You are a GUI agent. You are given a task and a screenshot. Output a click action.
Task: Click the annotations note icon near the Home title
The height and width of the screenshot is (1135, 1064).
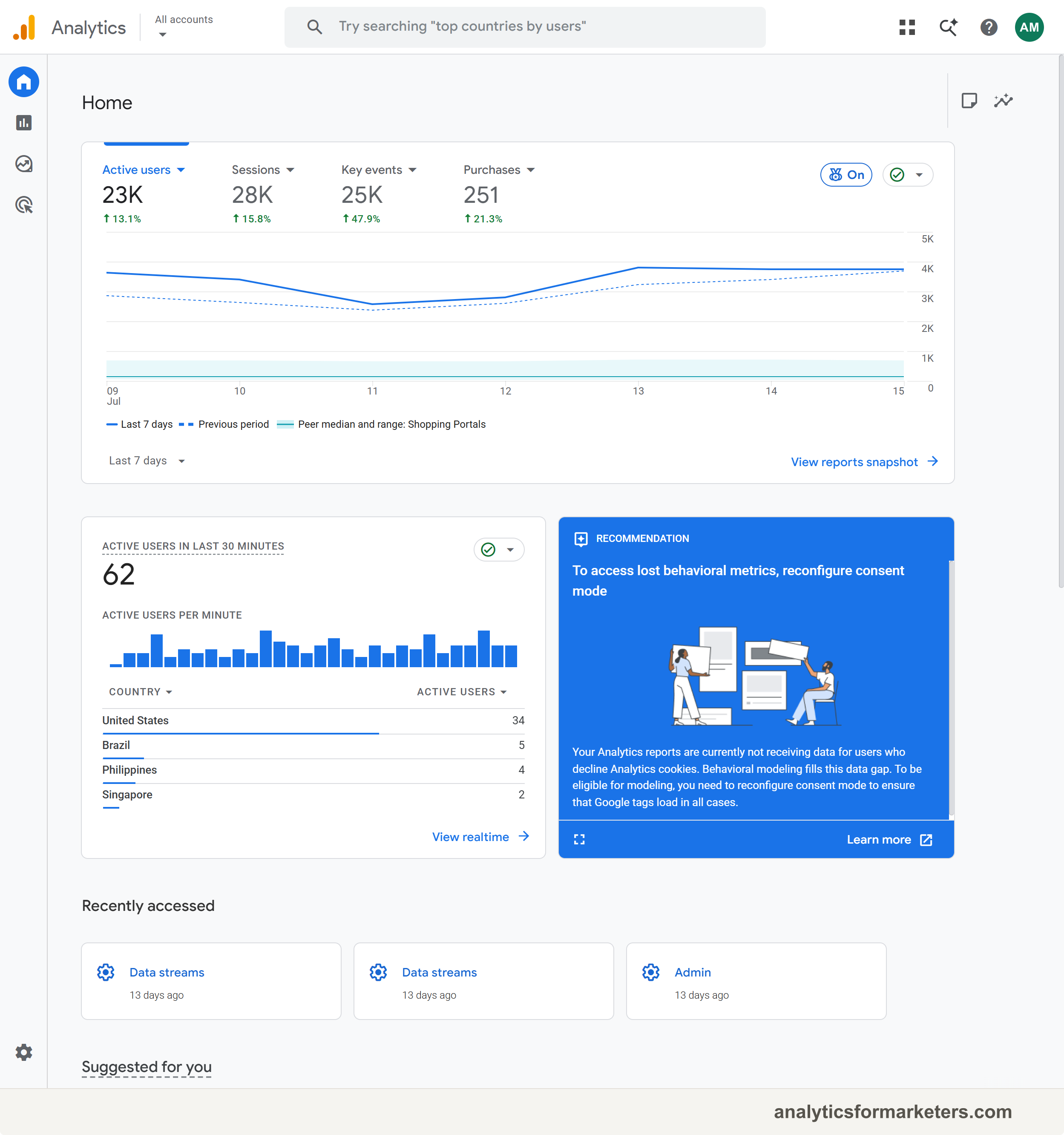point(969,101)
